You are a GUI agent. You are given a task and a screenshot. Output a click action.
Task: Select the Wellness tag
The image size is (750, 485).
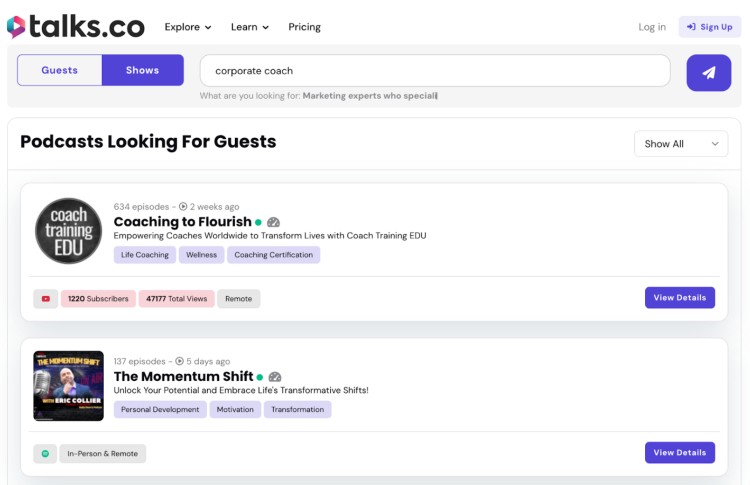click(x=201, y=255)
